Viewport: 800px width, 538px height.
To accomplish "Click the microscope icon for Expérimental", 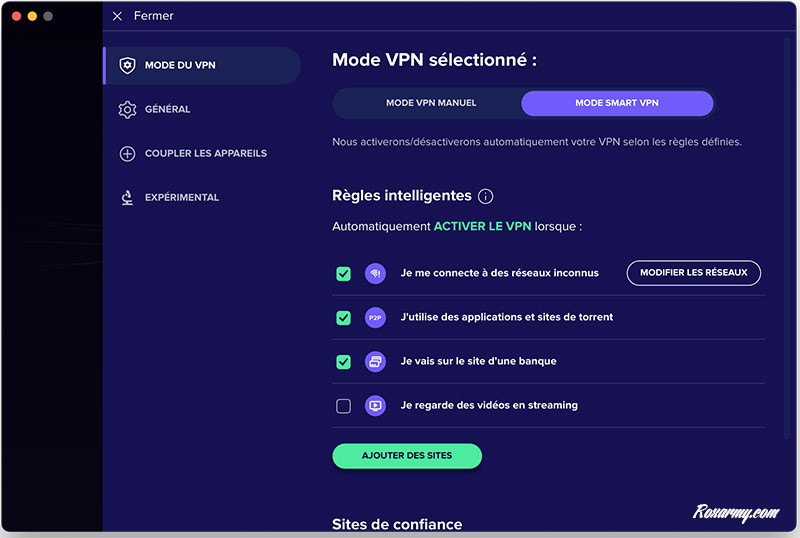I will click(127, 198).
